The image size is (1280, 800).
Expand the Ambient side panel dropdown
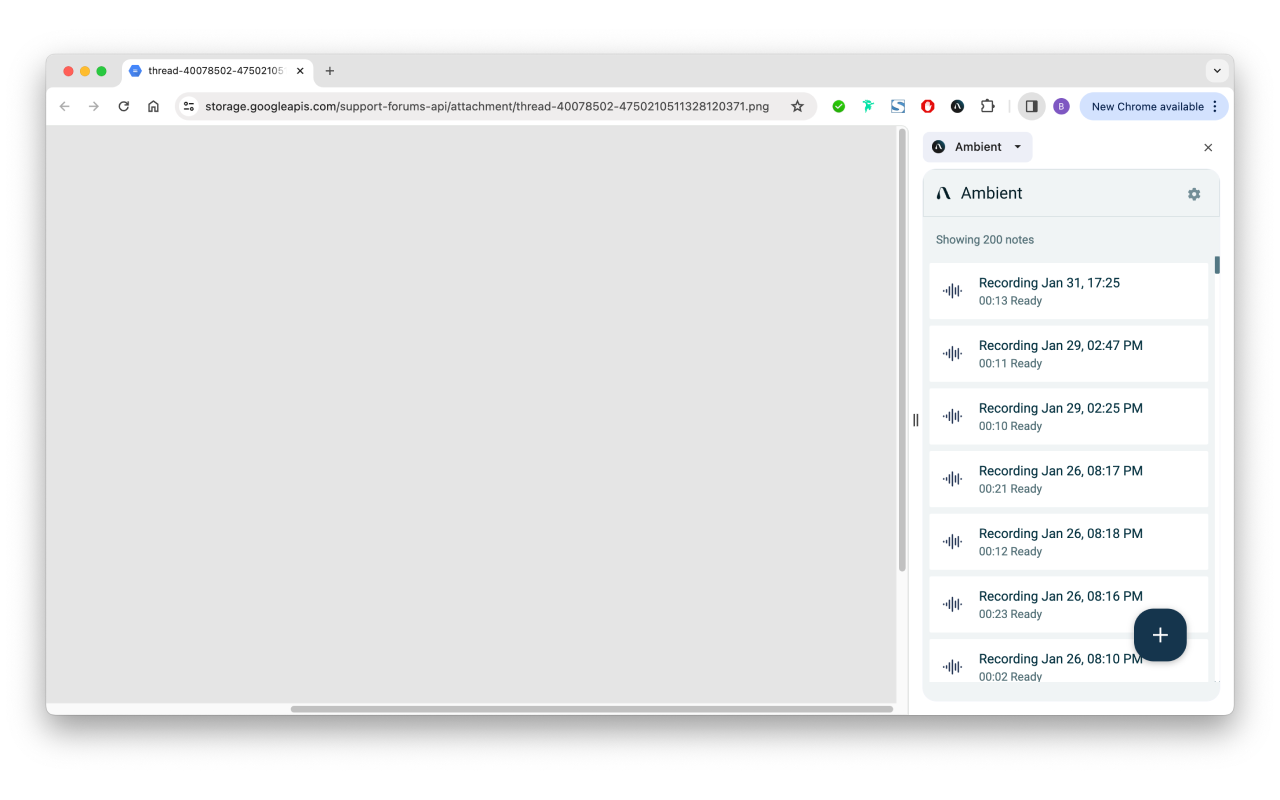coord(978,147)
